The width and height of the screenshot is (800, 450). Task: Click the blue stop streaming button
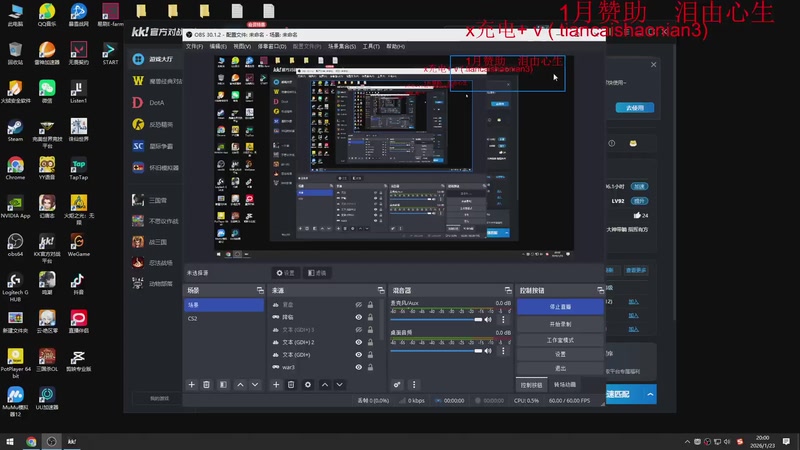coord(560,307)
